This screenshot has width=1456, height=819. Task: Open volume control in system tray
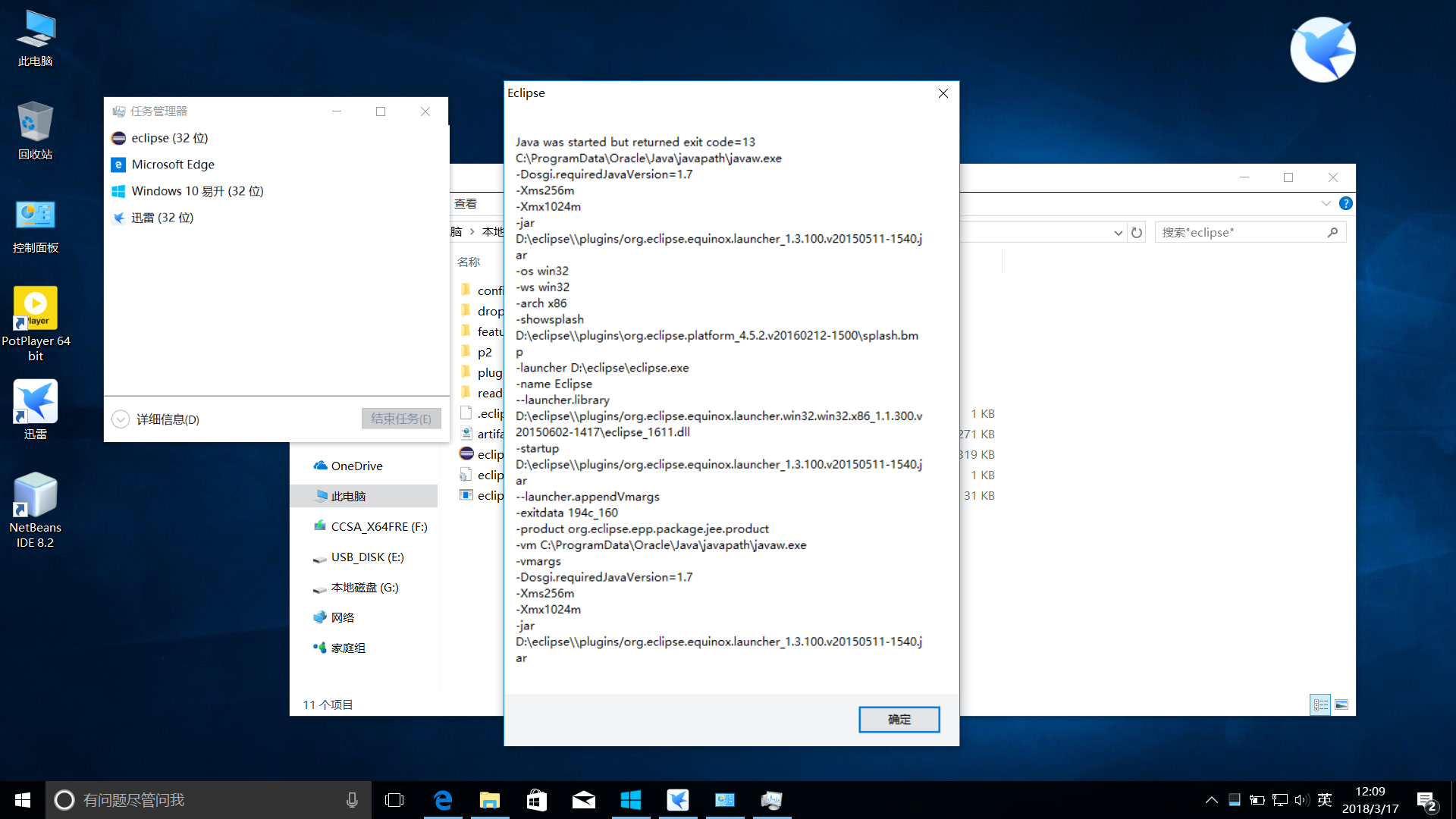point(1302,800)
